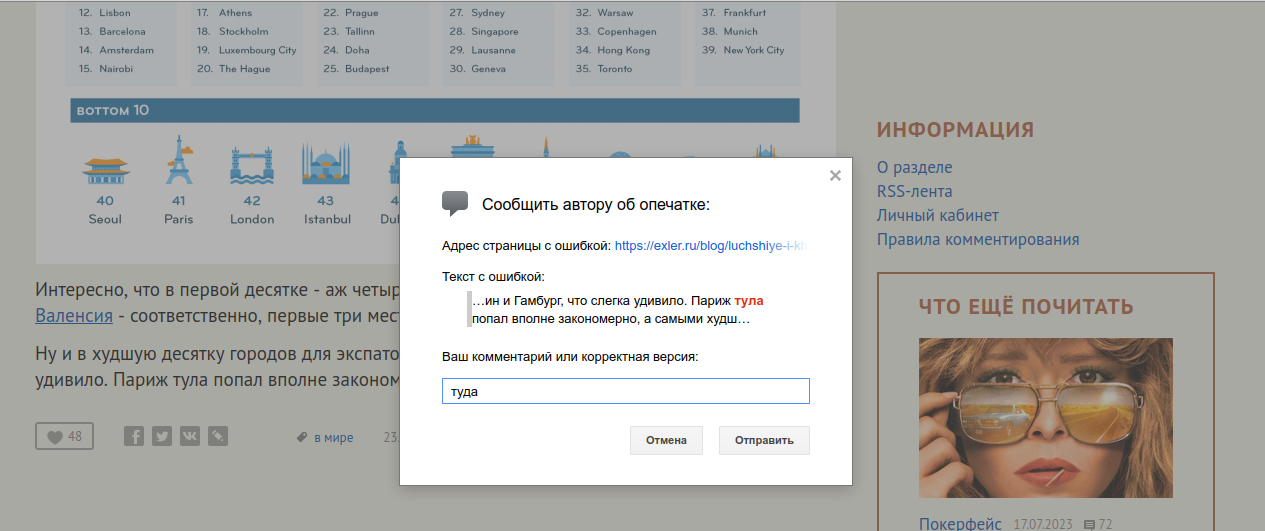Share the post on Facebook
The image size is (1265, 531).
134,436
